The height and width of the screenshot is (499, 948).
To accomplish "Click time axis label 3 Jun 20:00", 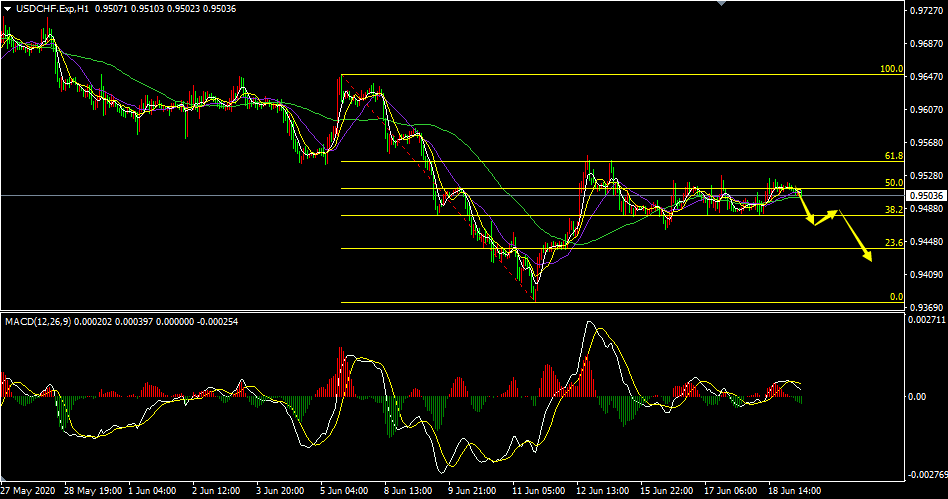I will 280,490.
